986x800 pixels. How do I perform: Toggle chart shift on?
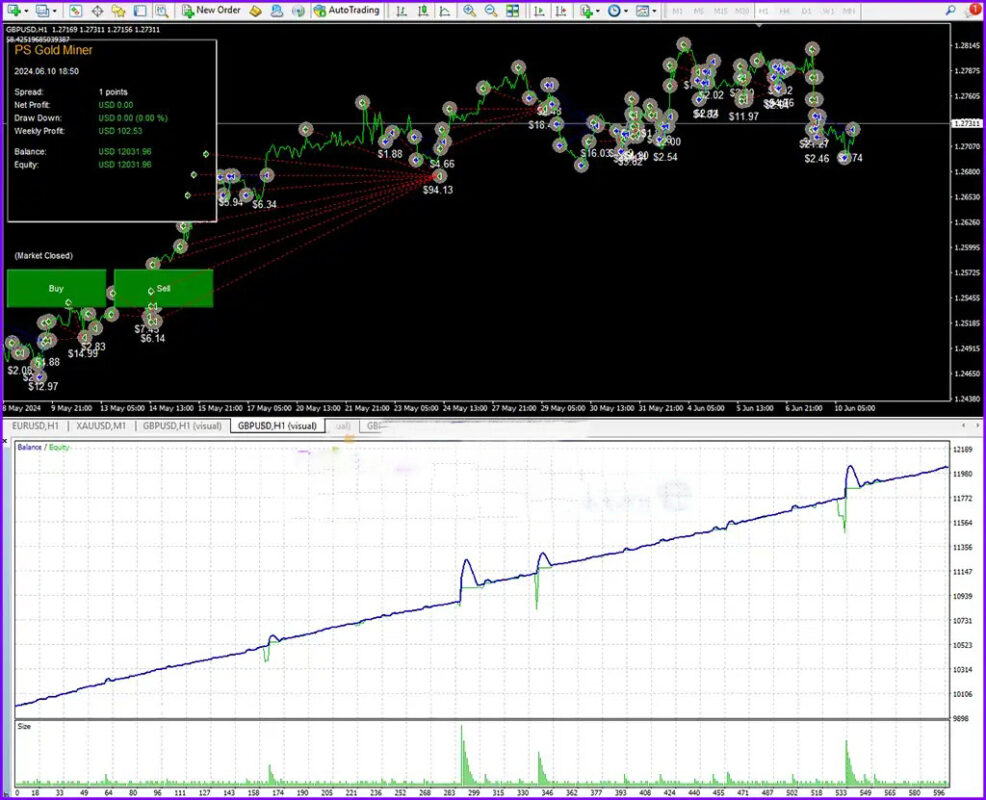pos(561,10)
